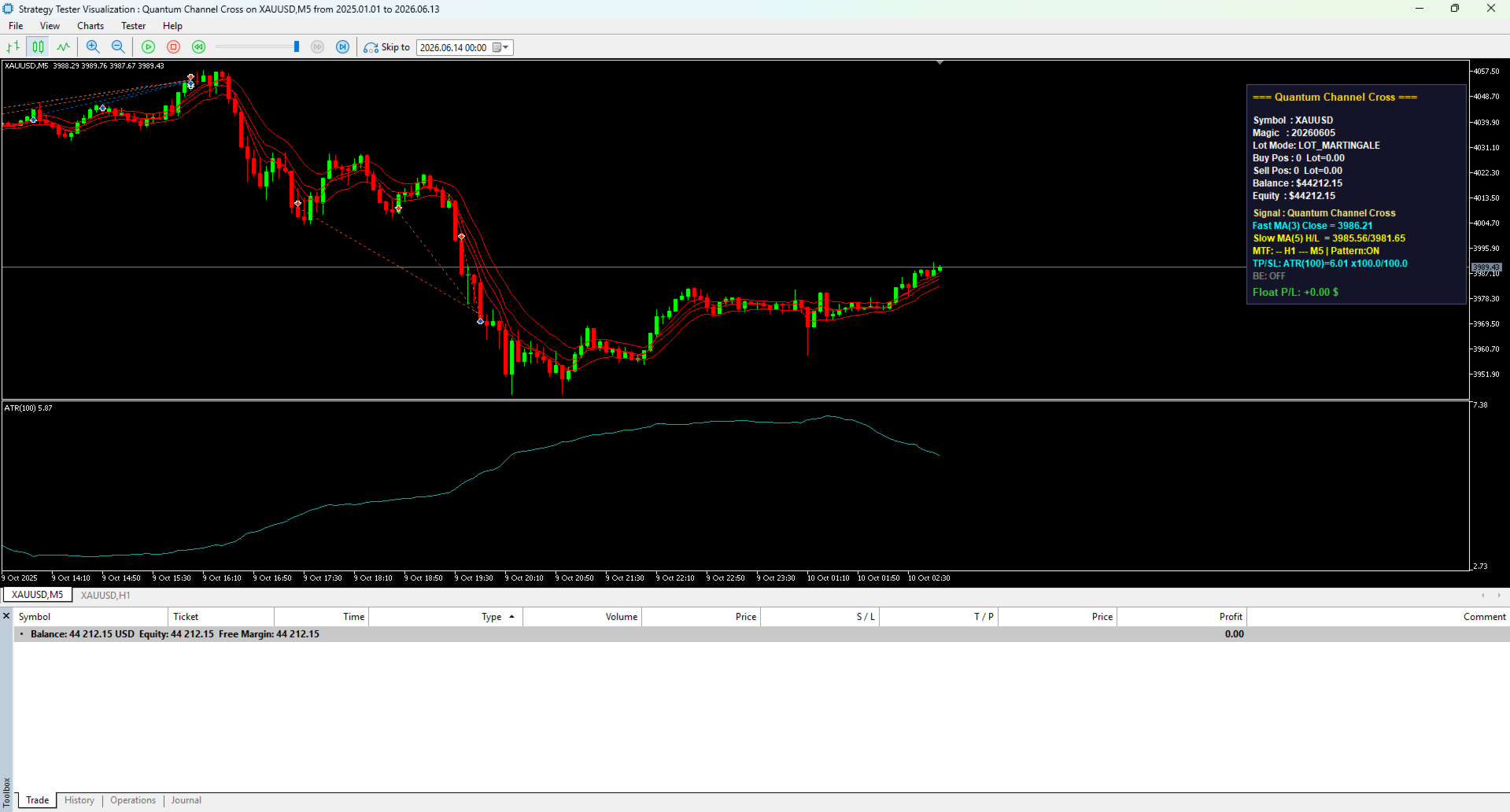Viewport: 1510px width, 812px height.
Task: Zoom in on the chart
Action: coord(93,47)
